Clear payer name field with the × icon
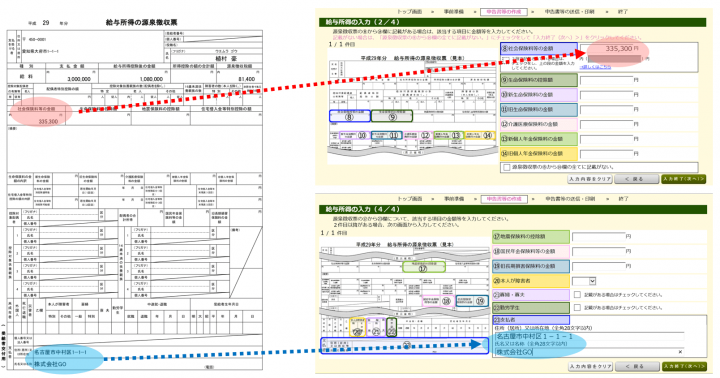The width and height of the screenshot is (720, 378). click(680, 352)
